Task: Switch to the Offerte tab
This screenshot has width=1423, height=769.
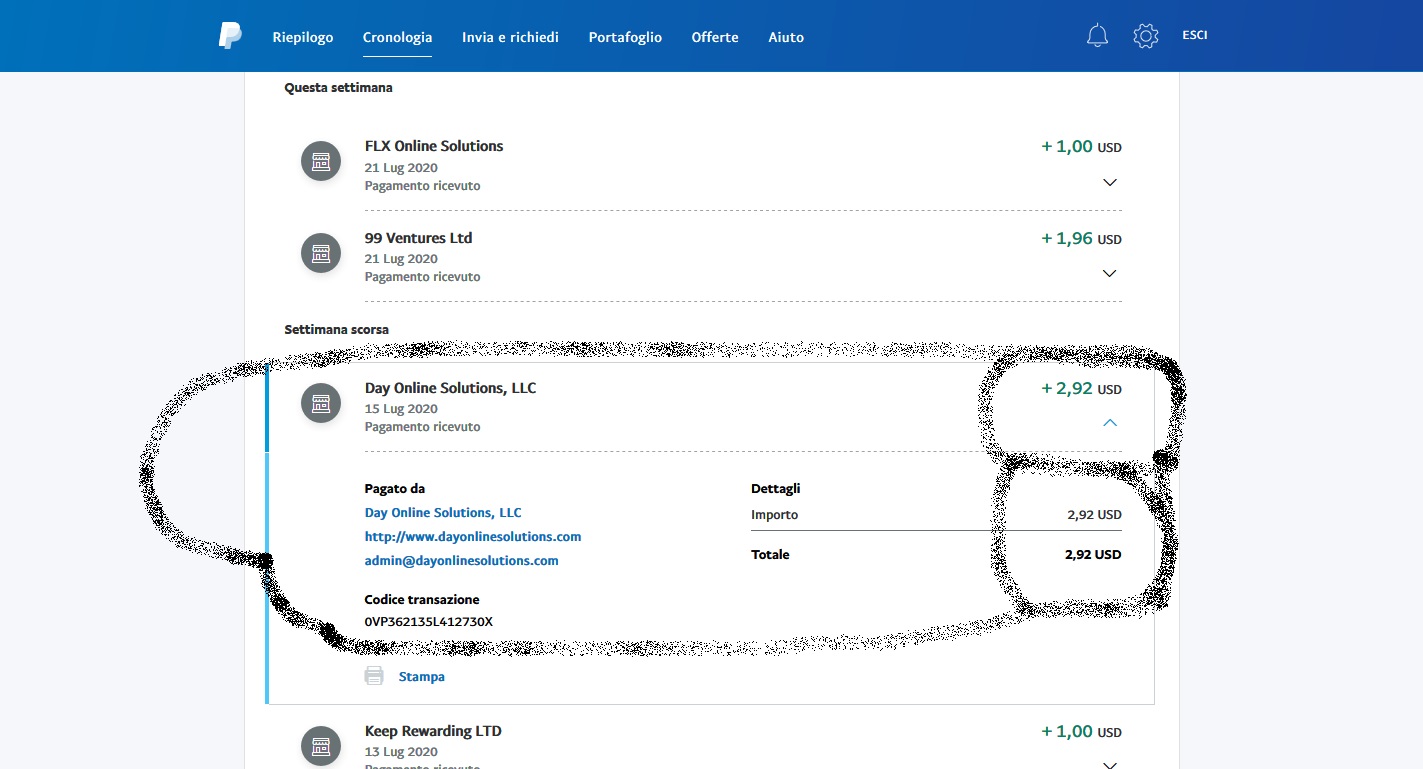Action: (x=715, y=37)
